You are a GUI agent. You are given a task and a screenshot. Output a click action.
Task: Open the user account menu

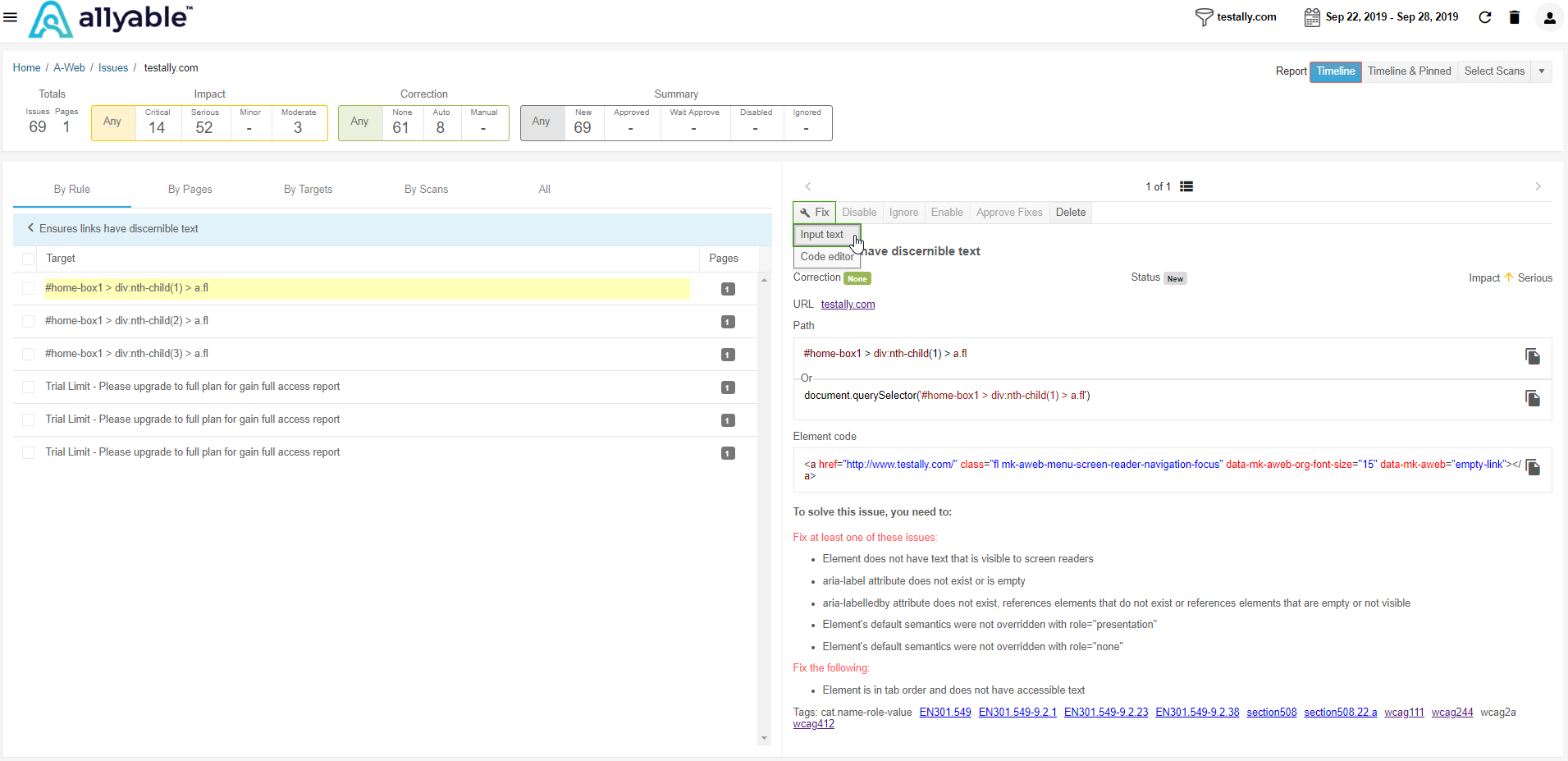tap(1549, 17)
